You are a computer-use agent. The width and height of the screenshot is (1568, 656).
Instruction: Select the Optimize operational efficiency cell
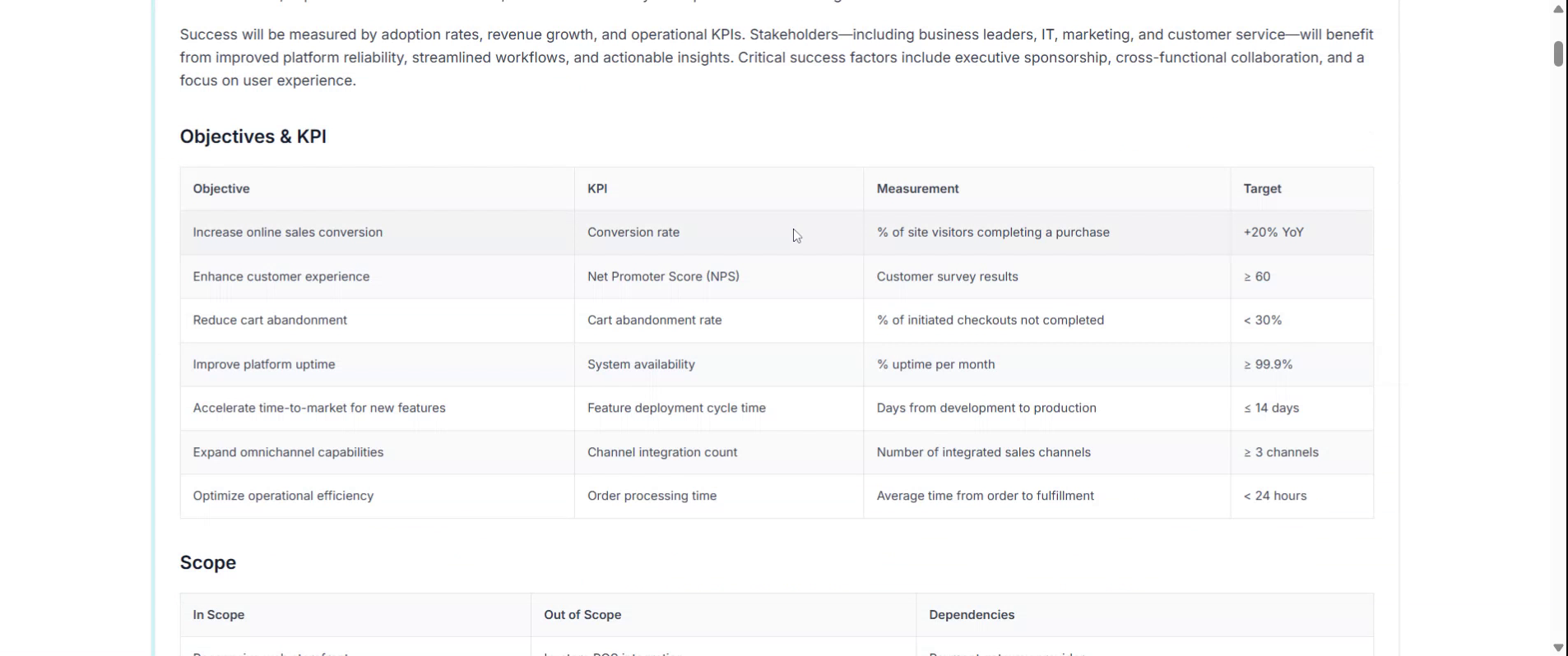pyautogui.click(x=283, y=496)
